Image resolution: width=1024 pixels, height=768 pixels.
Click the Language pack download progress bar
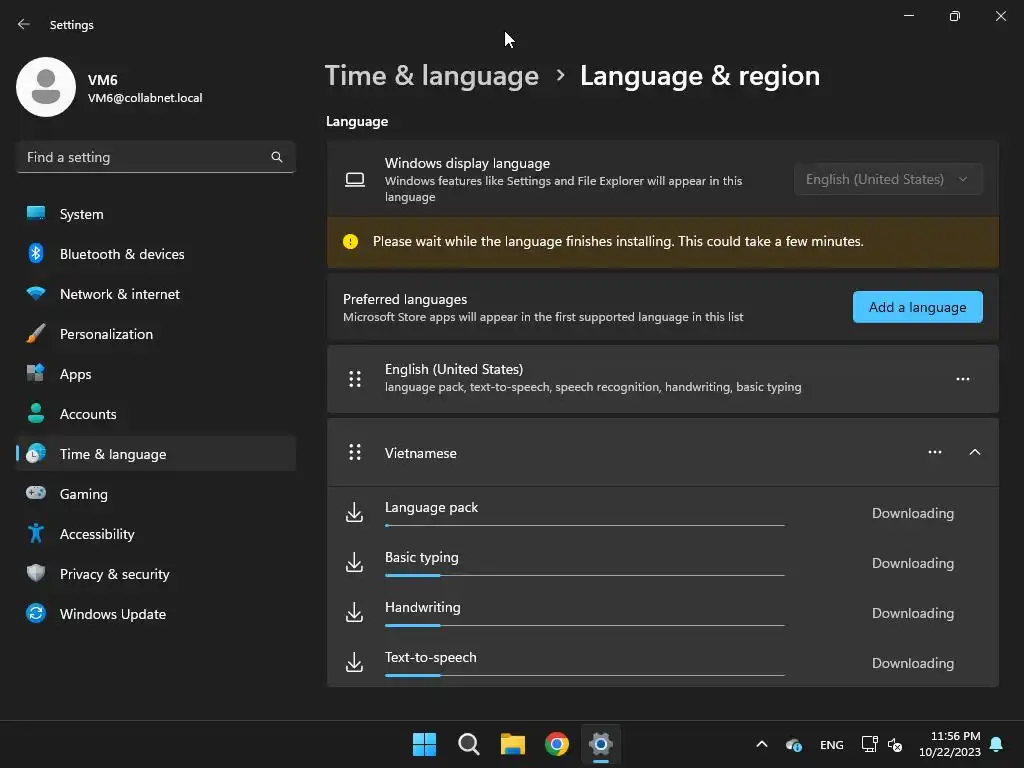click(585, 525)
